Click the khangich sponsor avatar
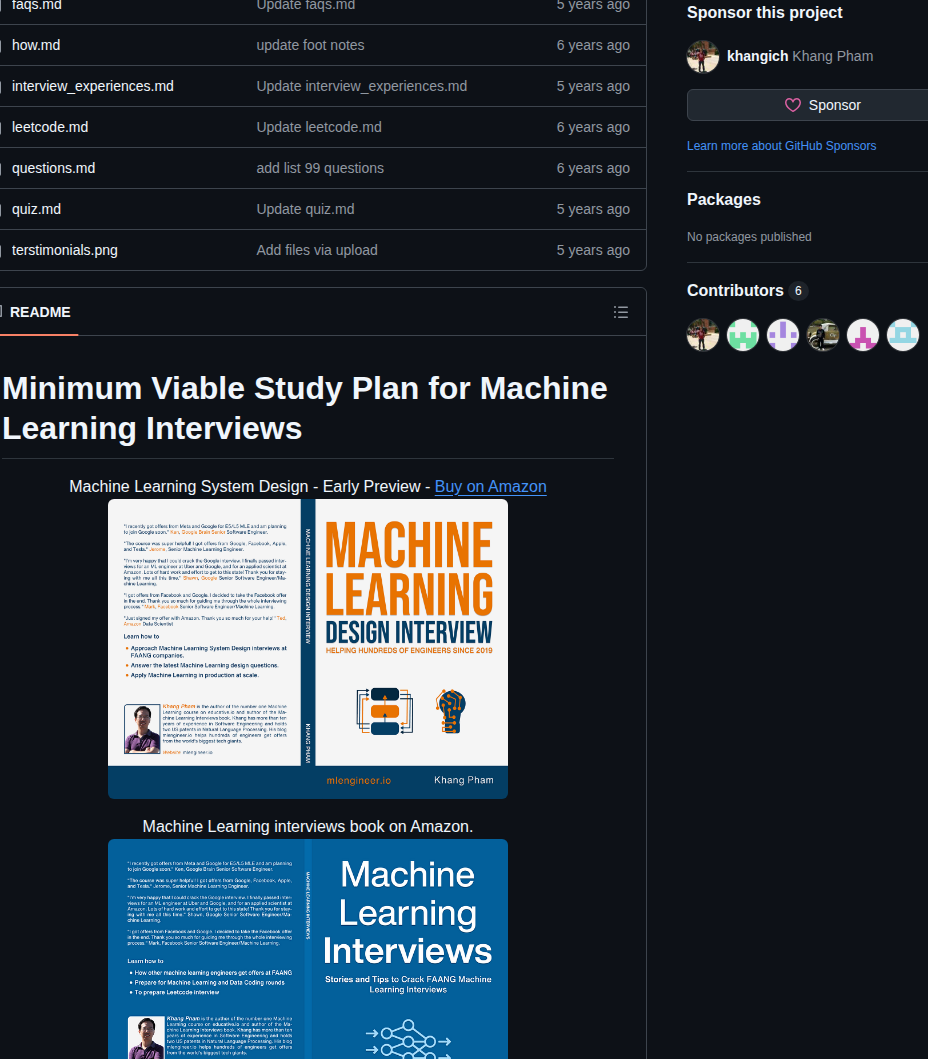Image resolution: width=928 pixels, height=1059 pixels. tap(702, 56)
